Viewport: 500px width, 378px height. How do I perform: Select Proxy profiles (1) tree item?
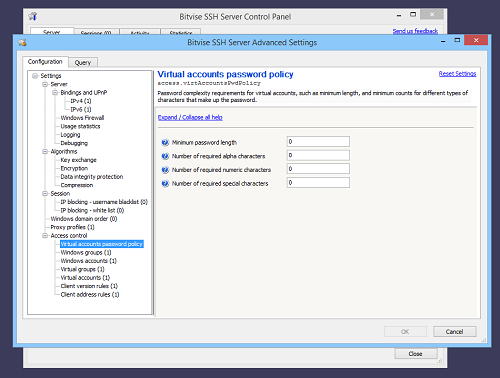point(72,227)
